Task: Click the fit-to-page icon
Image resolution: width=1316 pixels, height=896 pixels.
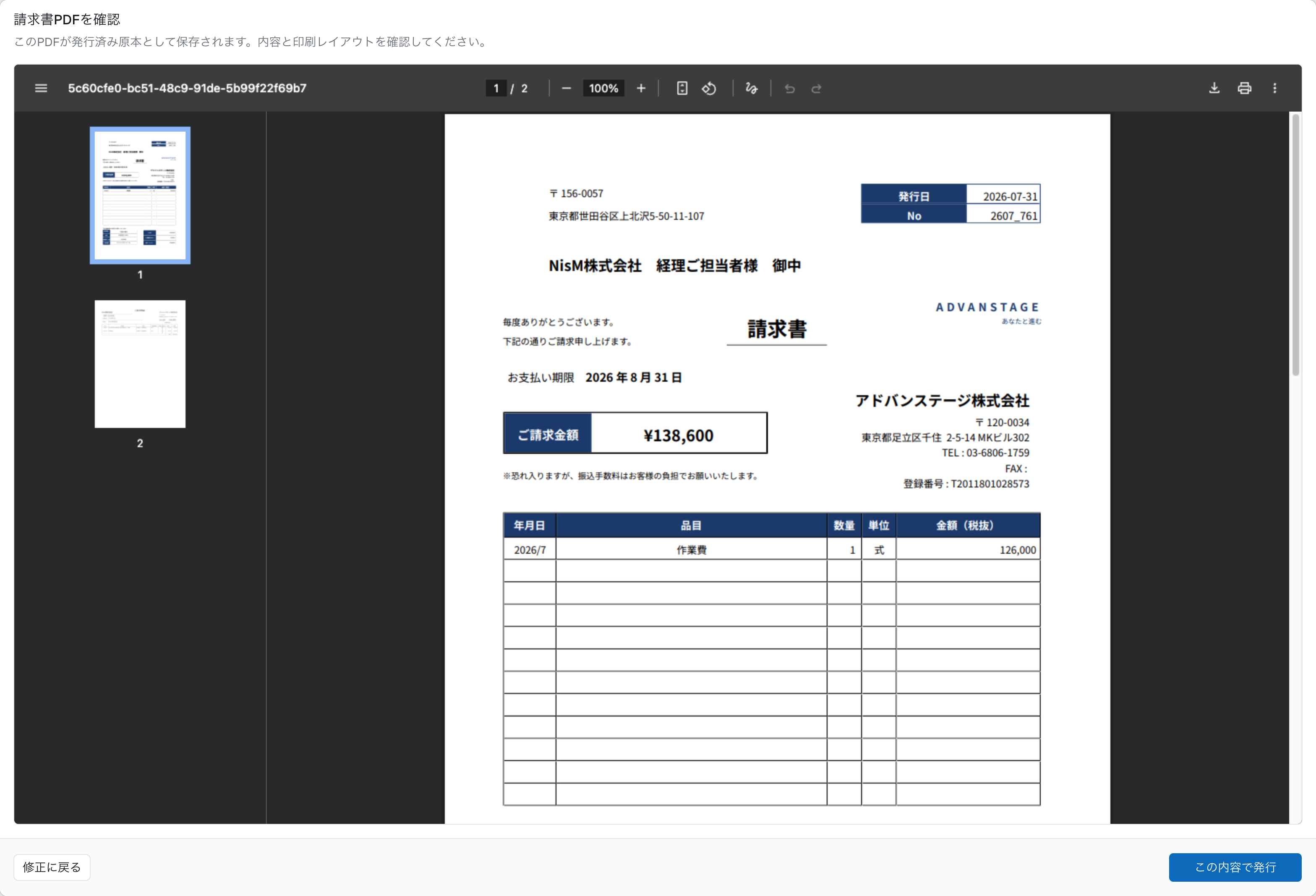Action: pyautogui.click(x=682, y=88)
